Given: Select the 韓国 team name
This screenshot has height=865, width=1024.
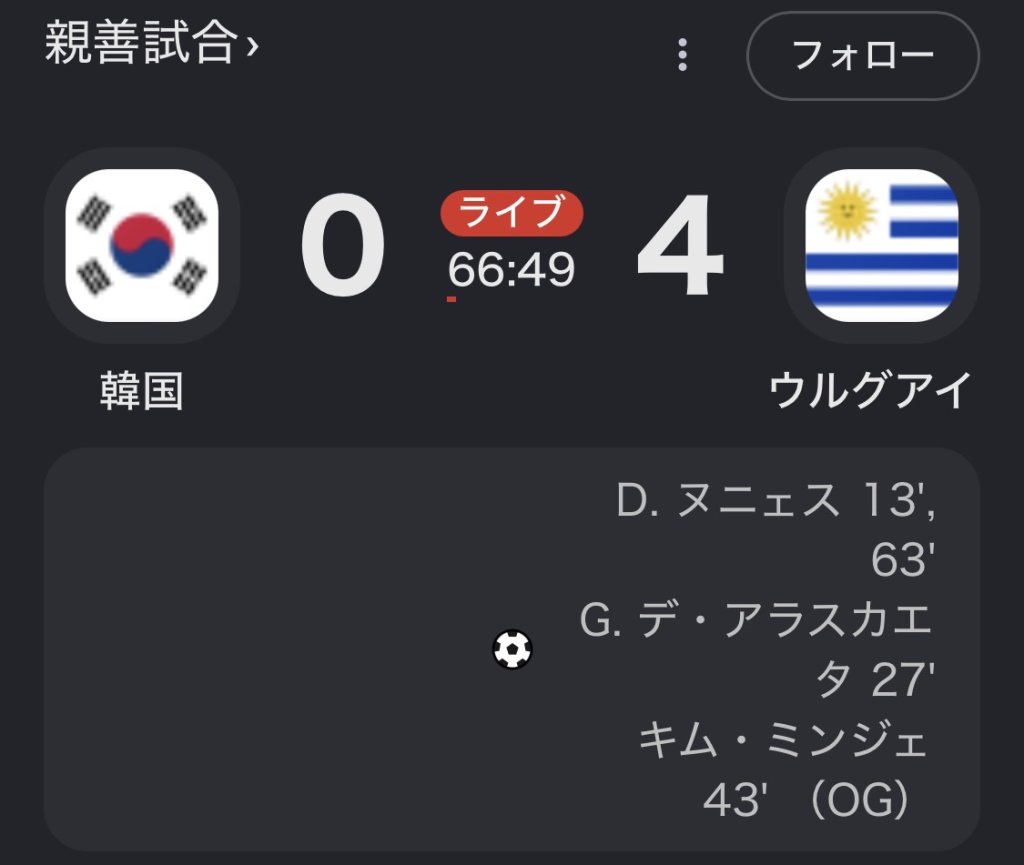Looking at the screenshot, I should click(x=142, y=390).
